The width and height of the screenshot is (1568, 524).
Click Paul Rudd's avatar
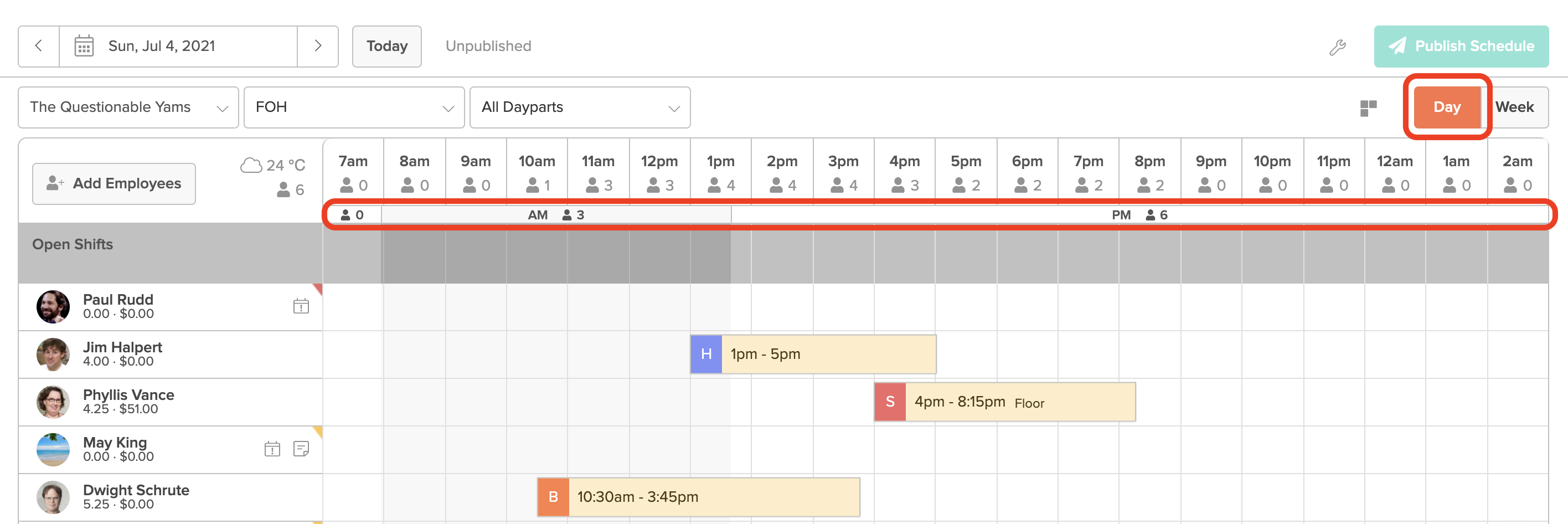click(x=53, y=306)
